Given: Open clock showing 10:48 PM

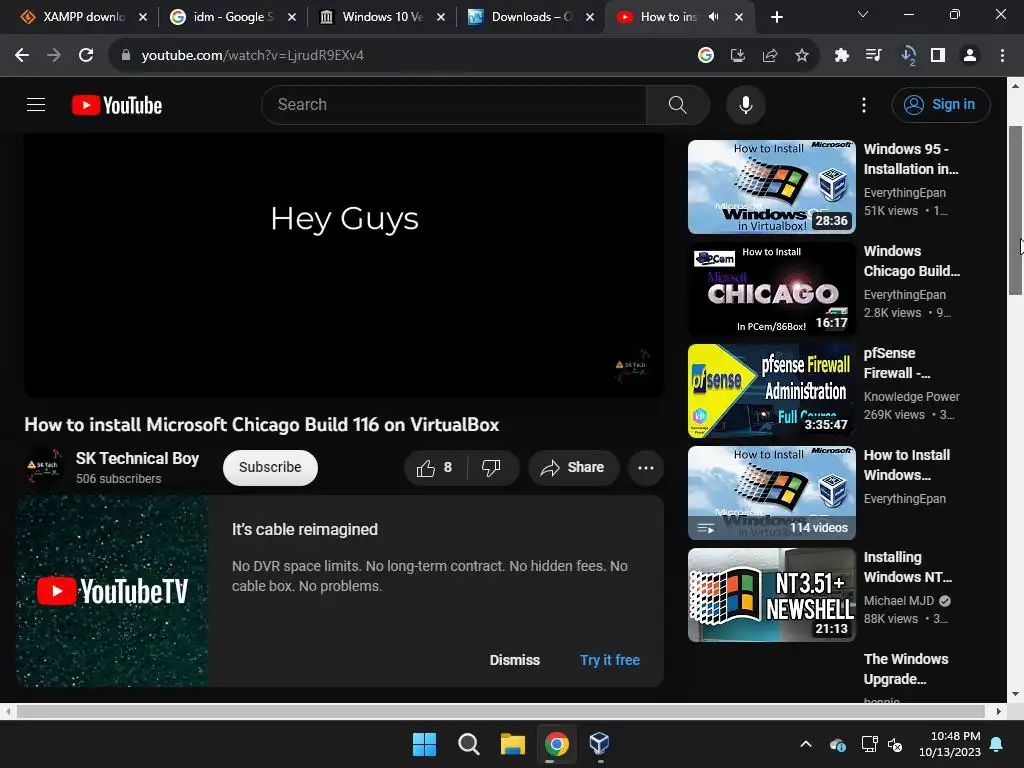Looking at the screenshot, I should pos(950,744).
